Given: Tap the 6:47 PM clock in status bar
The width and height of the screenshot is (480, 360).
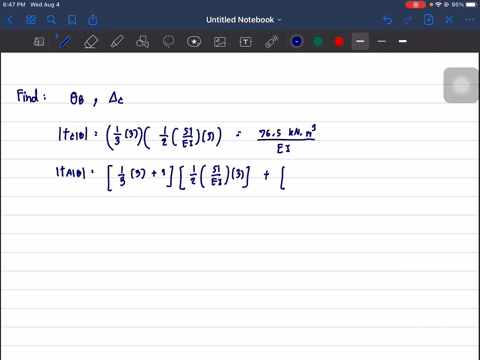Looking at the screenshot, I should (x=14, y=5).
